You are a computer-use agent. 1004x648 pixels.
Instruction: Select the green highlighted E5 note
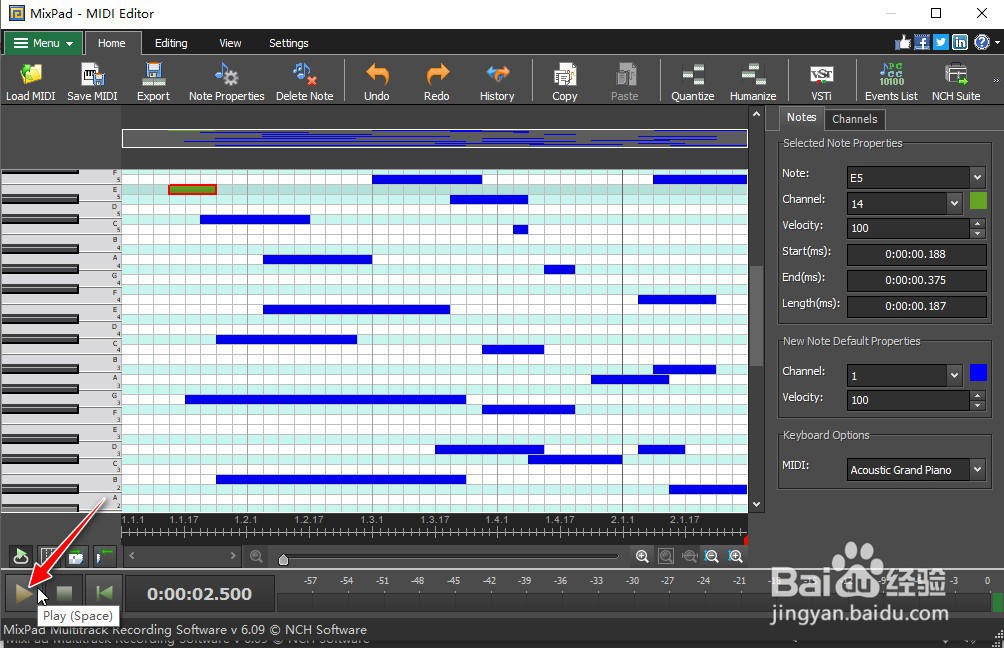[192, 190]
